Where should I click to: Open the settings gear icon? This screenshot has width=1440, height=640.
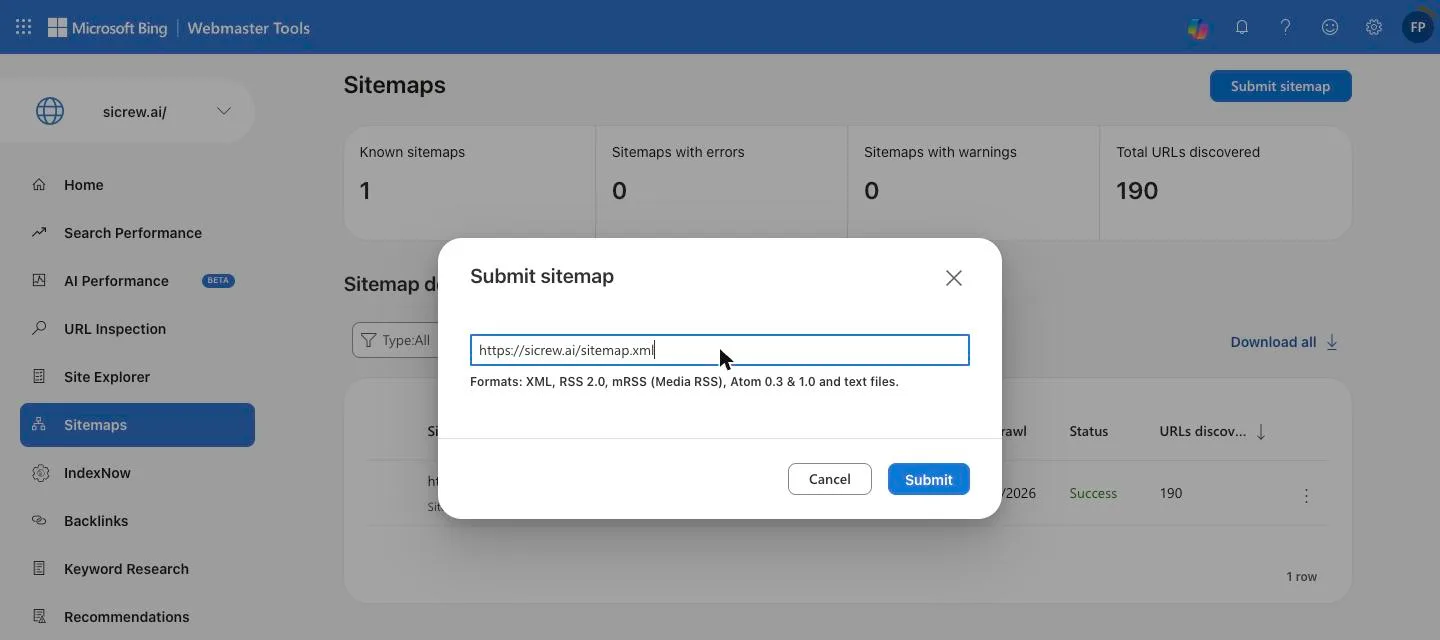[x=1374, y=28]
